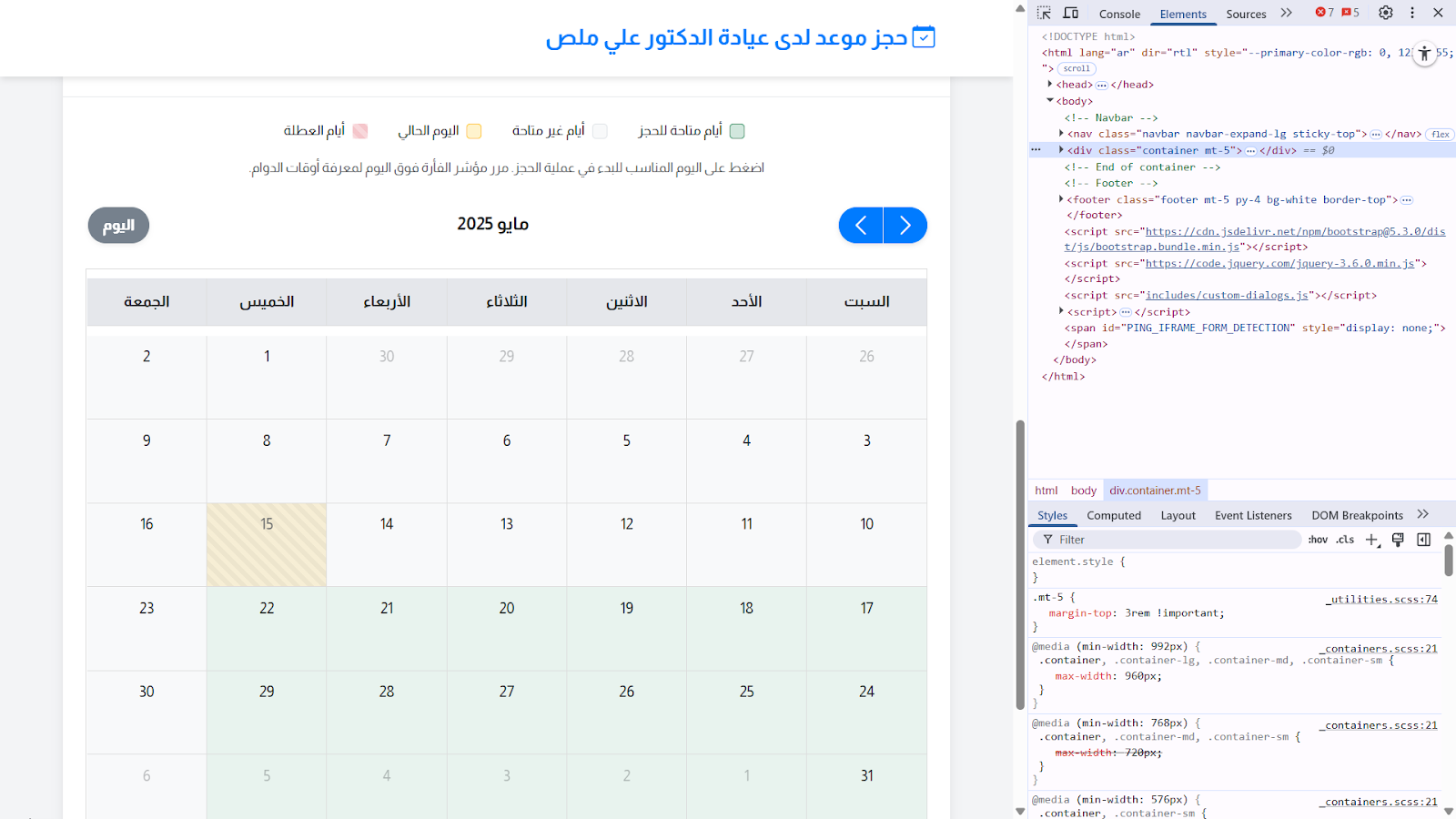Click div.container.mt-5 breadcrumb
This screenshot has width=1456, height=819.
coord(1155,490)
